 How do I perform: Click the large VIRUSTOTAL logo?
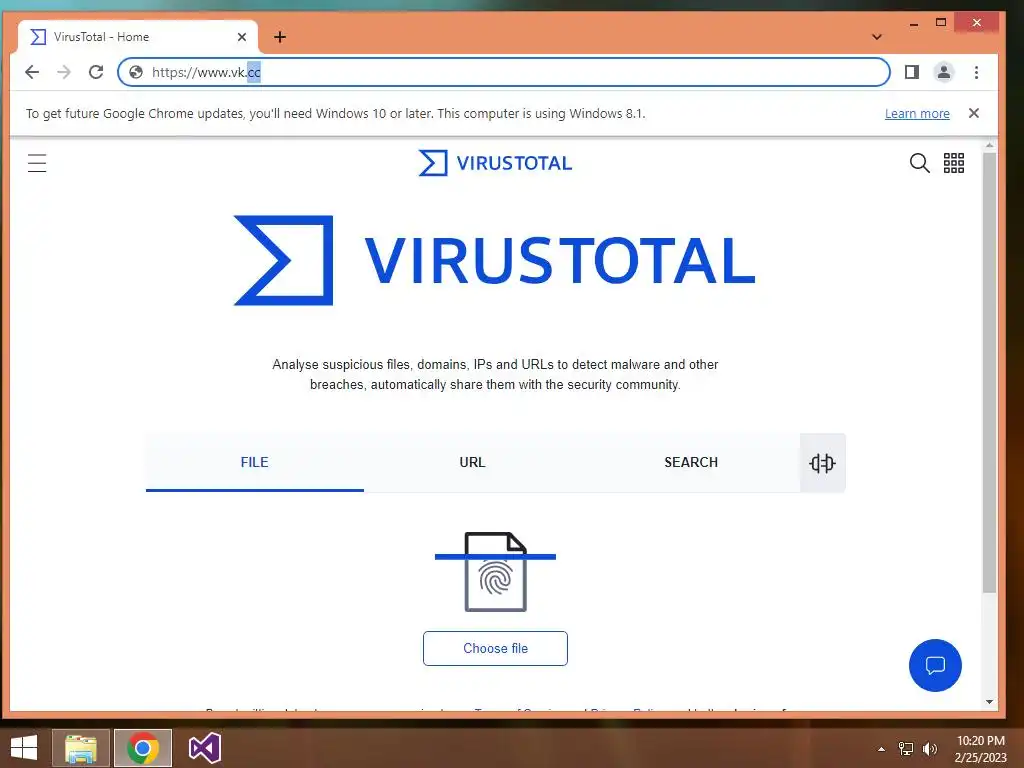(494, 260)
